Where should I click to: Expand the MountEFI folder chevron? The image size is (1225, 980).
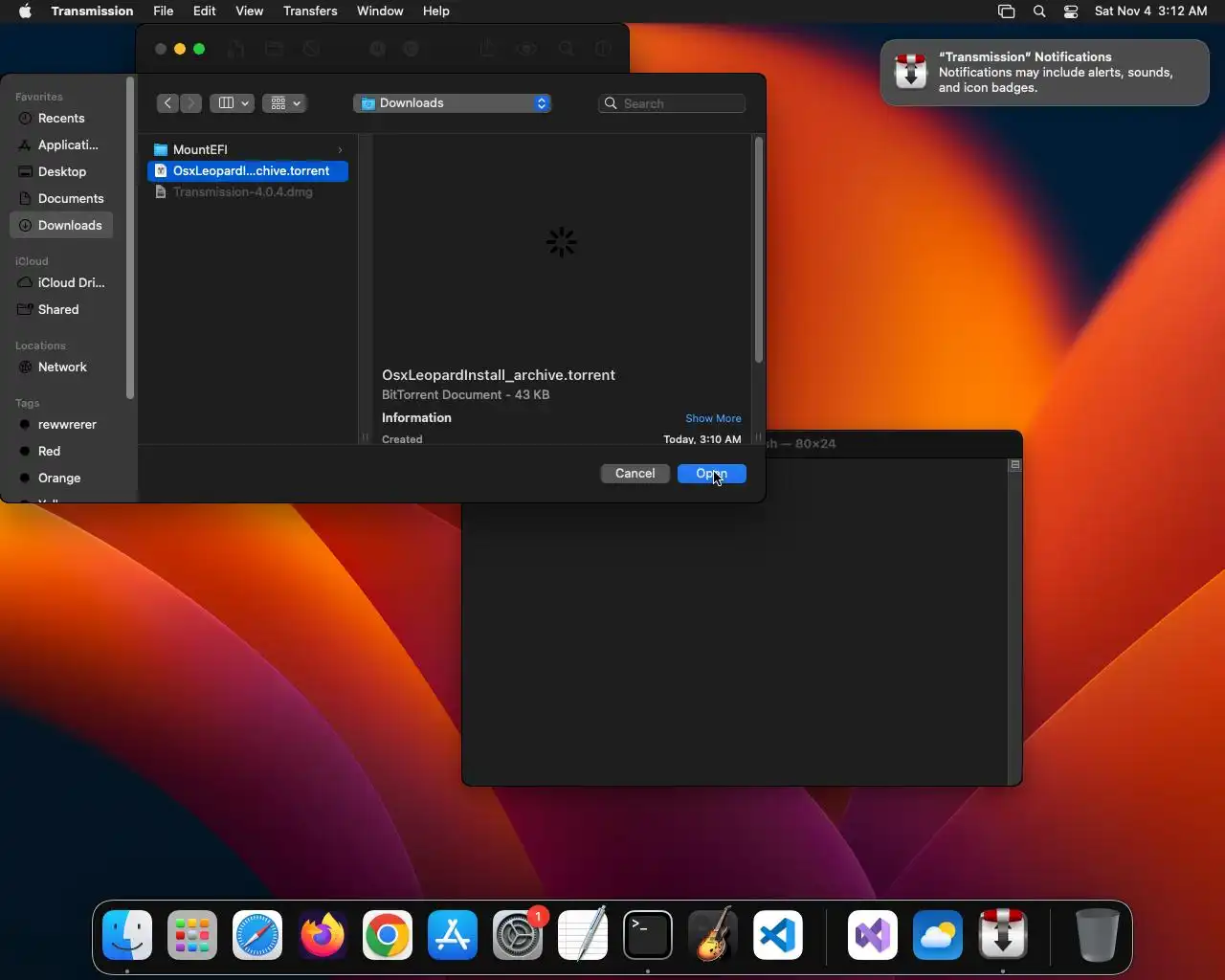pos(340,149)
